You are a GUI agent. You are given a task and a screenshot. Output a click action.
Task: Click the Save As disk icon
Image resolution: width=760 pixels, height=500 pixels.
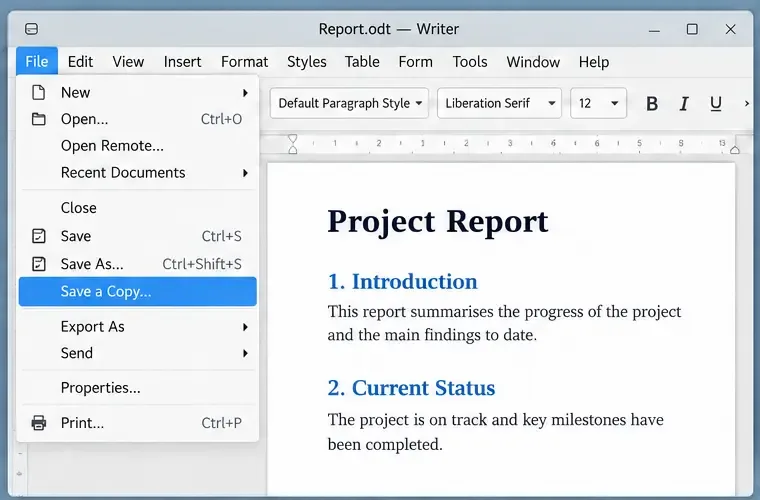(x=38, y=264)
